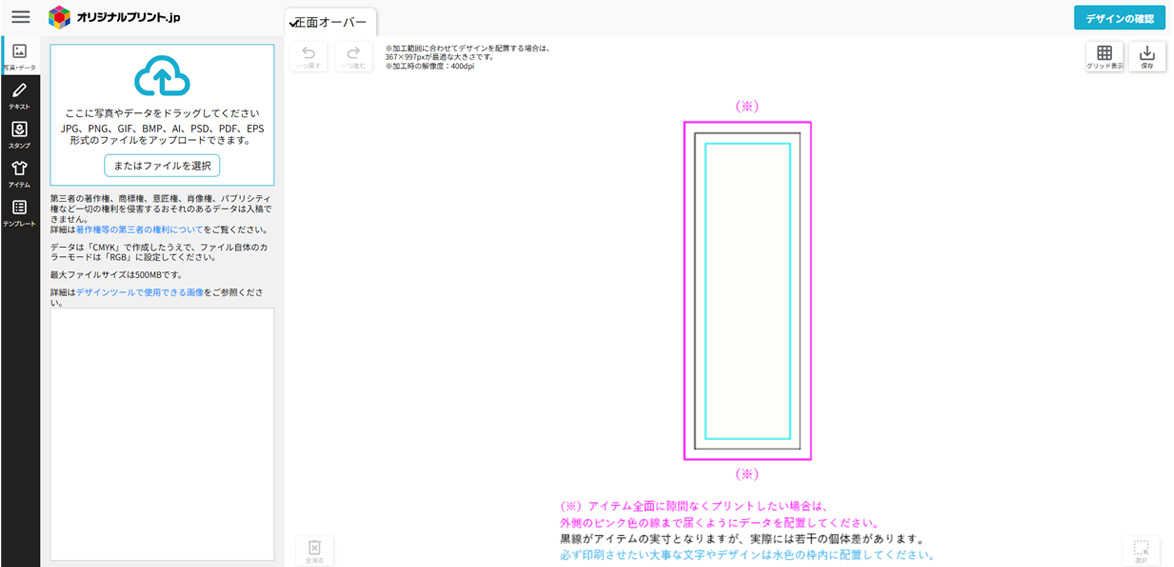
Task: Open the スタンプ stamp tool
Action: (x=20, y=134)
